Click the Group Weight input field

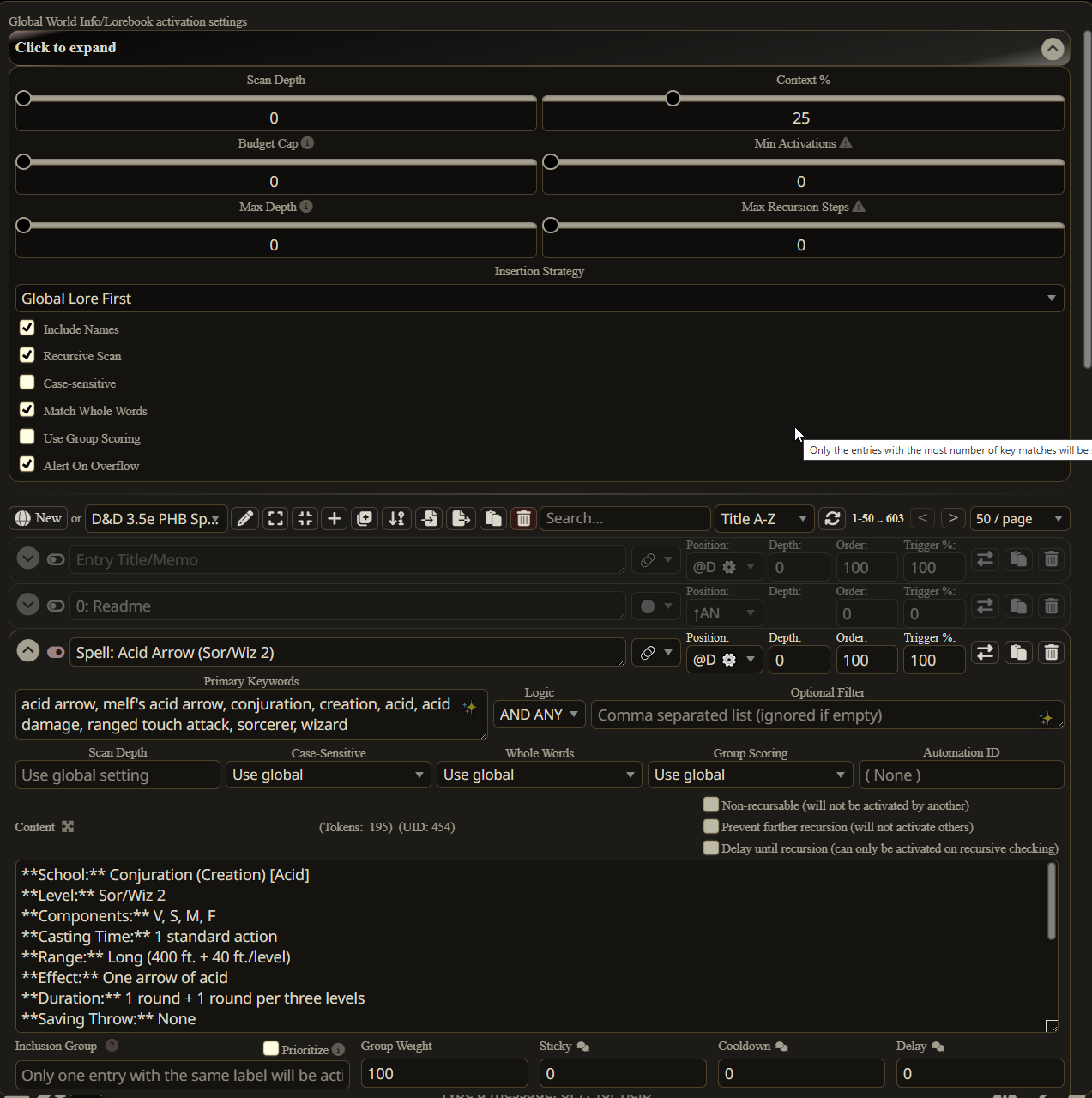444,1073
